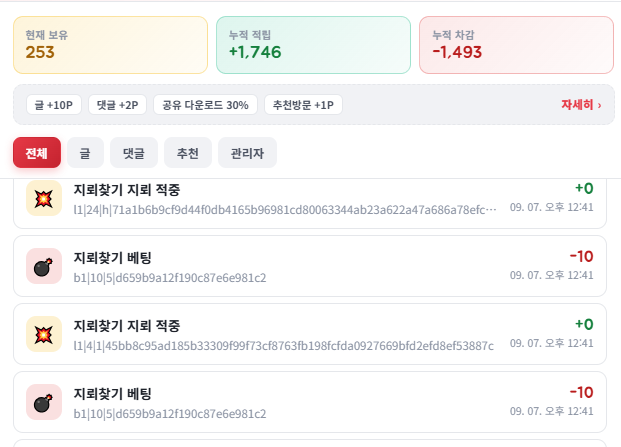Viewport: 621px width, 447px height.
Task: Open the 추천 filter tab
Action: (188, 153)
